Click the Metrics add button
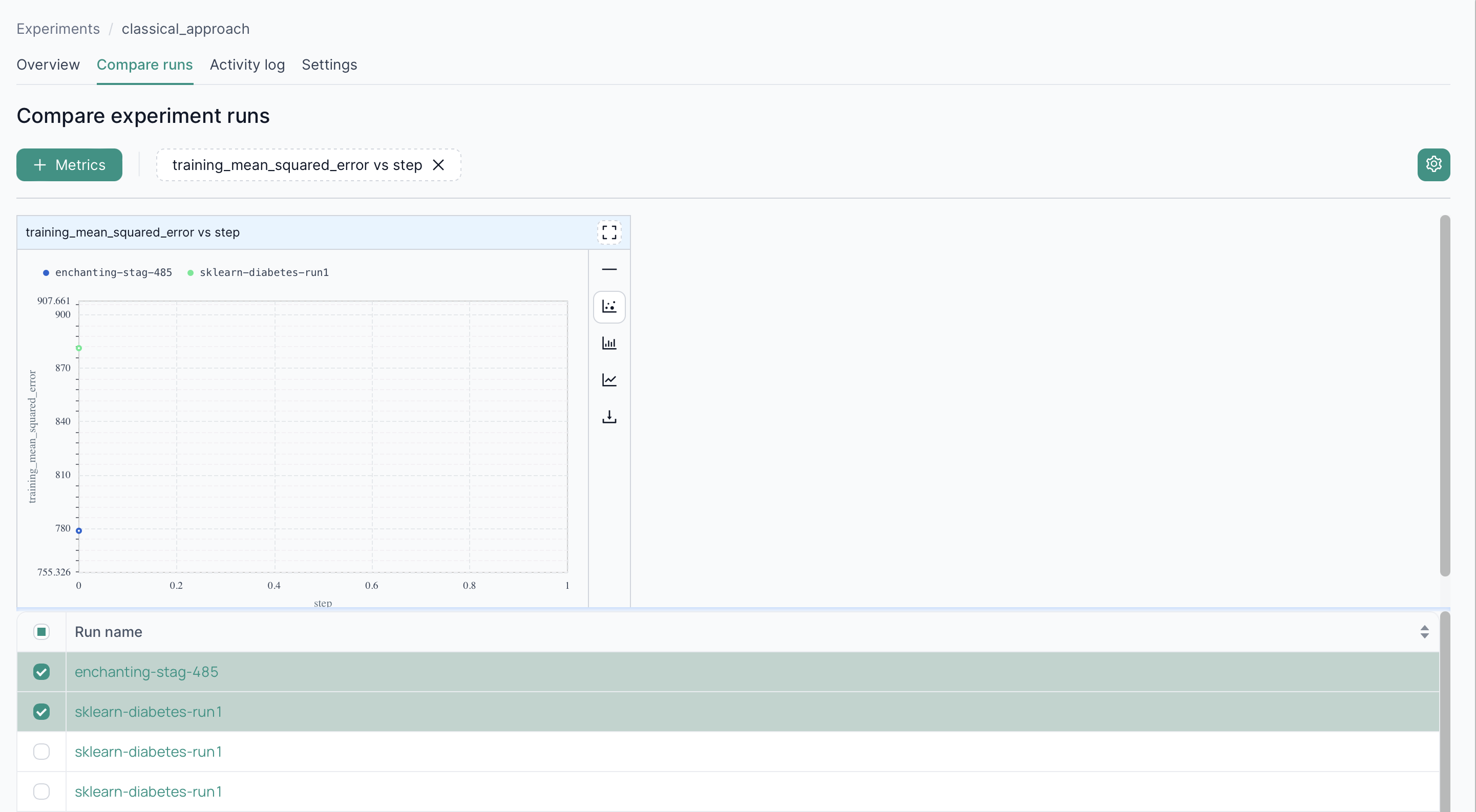Viewport: 1476px width, 812px height. click(69, 165)
